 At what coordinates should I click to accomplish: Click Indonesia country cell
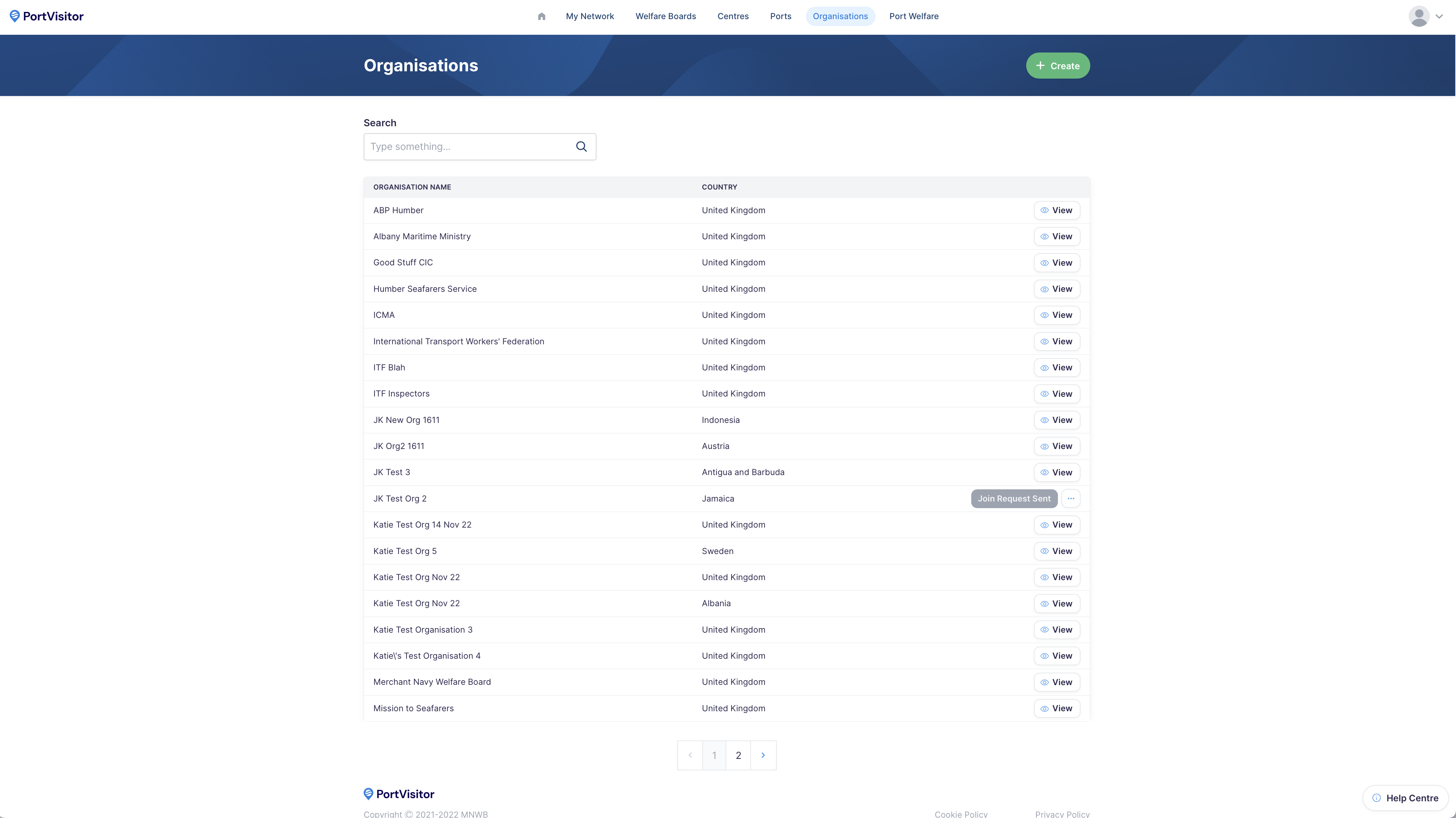click(721, 420)
